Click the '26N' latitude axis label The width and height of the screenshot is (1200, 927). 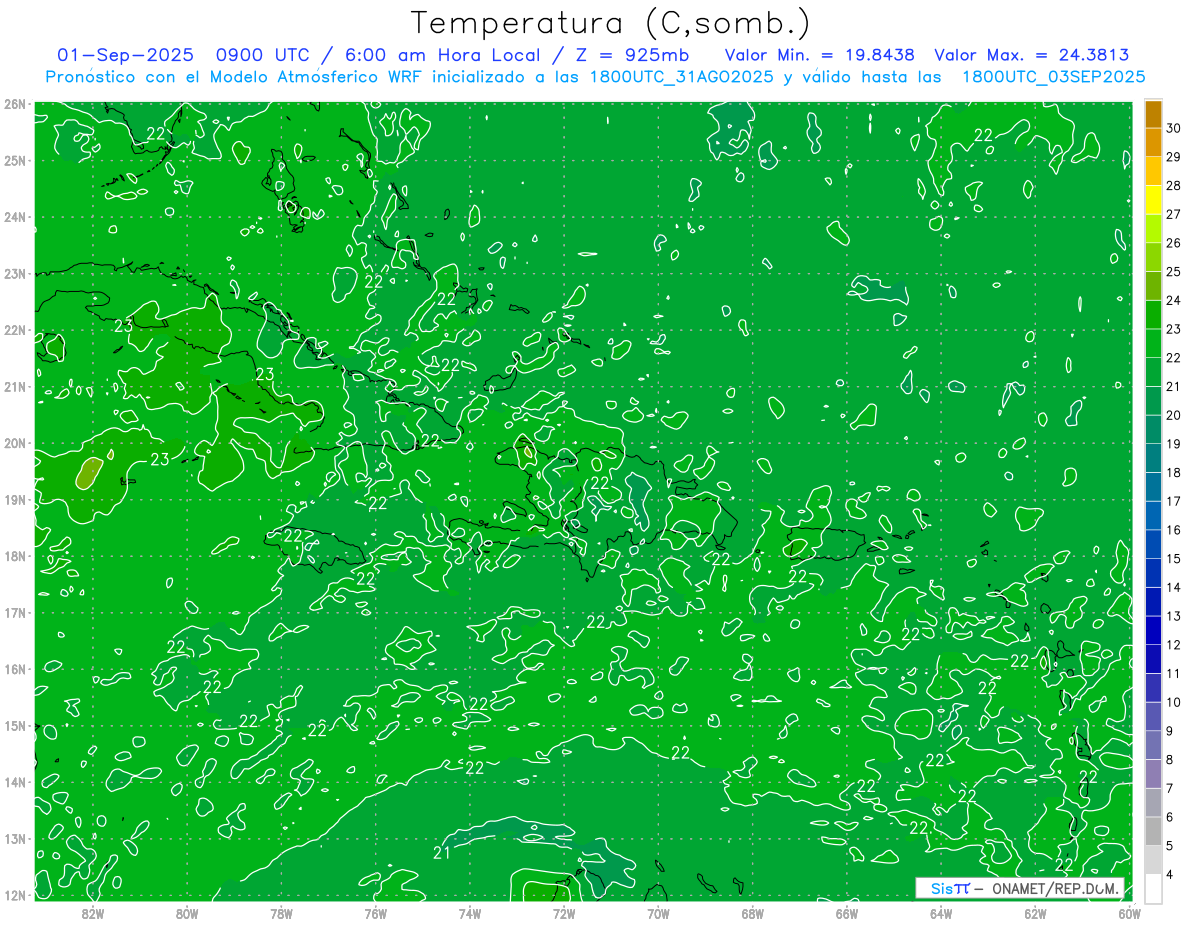pyautogui.click(x=15, y=104)
